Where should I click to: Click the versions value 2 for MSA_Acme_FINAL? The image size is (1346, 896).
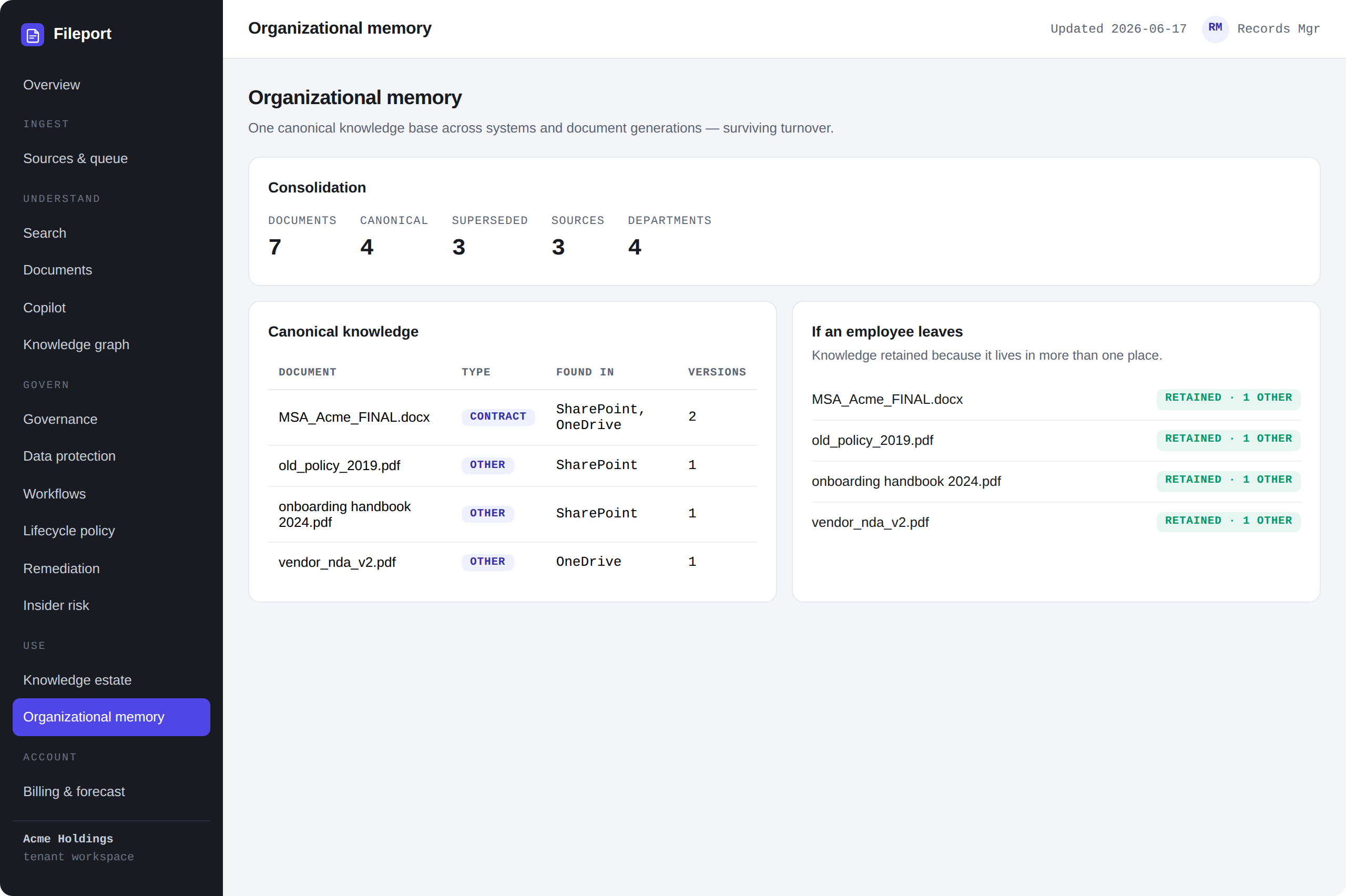click(692, 416)
